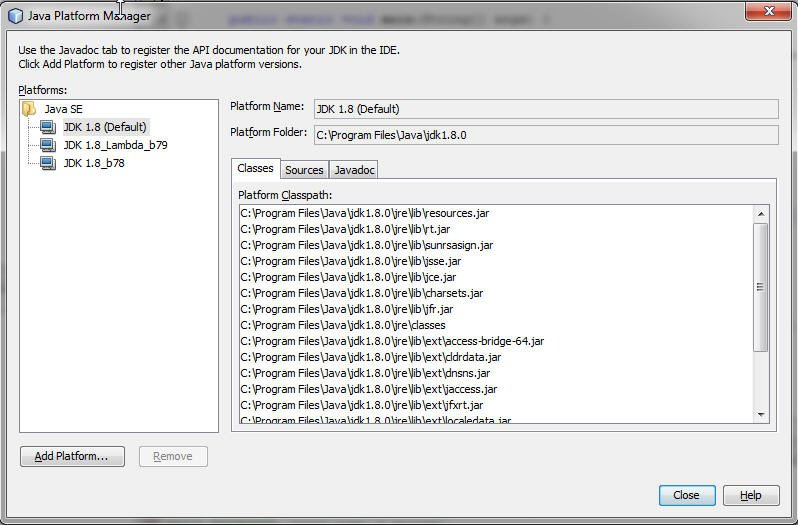
Task: Click the Add Platform... button
Action: tap(72, 456)
